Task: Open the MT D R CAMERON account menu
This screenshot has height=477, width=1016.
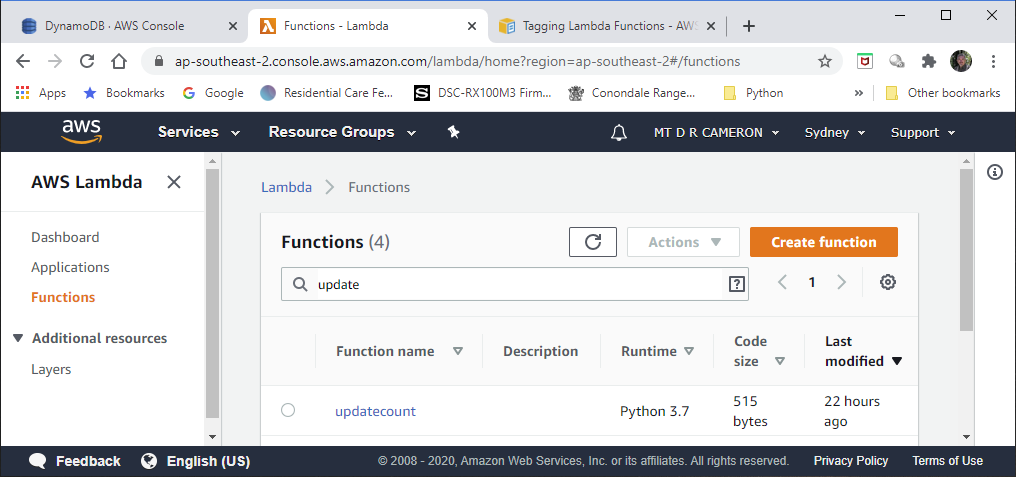Action: [717, 132]
